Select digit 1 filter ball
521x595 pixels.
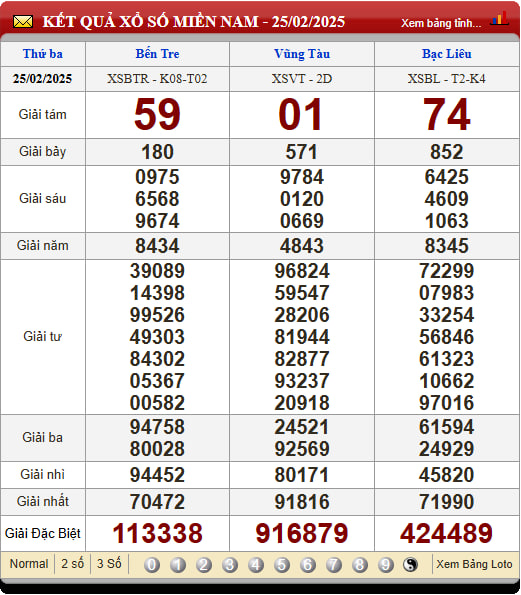(x=178, y=565)
